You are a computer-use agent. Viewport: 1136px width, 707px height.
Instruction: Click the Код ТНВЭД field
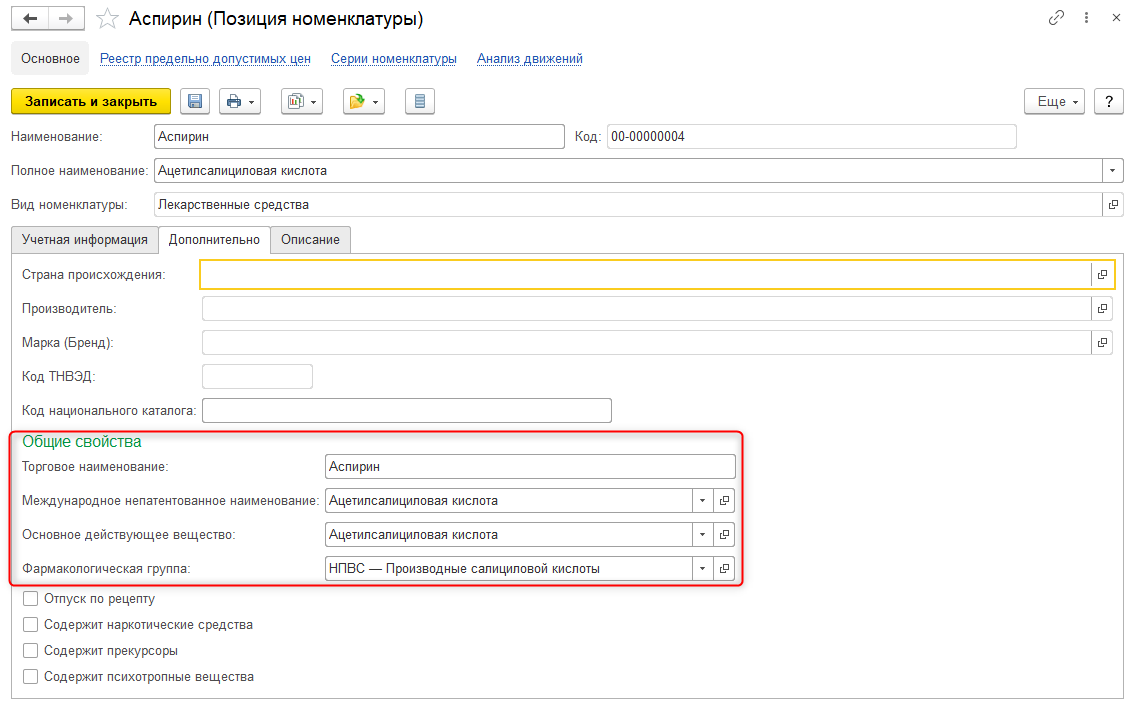coord(257,377)
